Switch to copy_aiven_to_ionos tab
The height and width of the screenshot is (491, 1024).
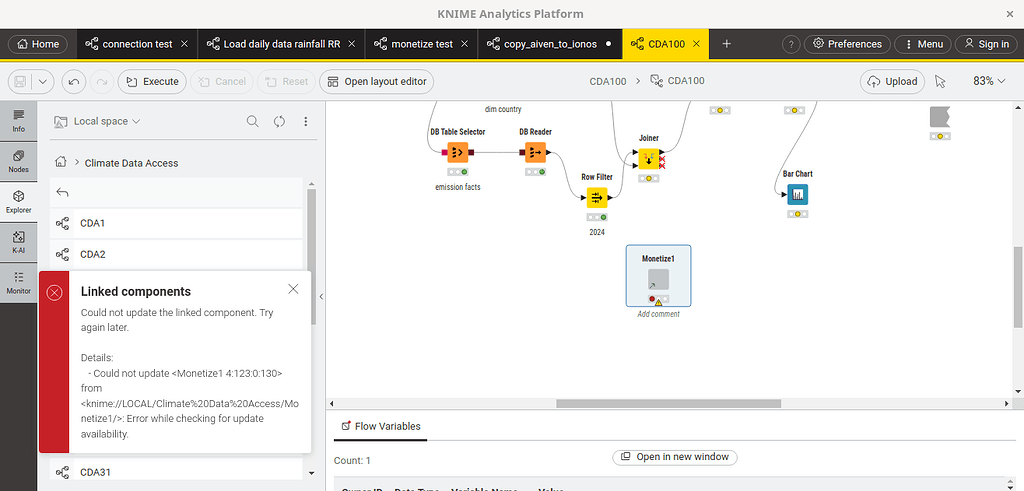tap(550, 44)
